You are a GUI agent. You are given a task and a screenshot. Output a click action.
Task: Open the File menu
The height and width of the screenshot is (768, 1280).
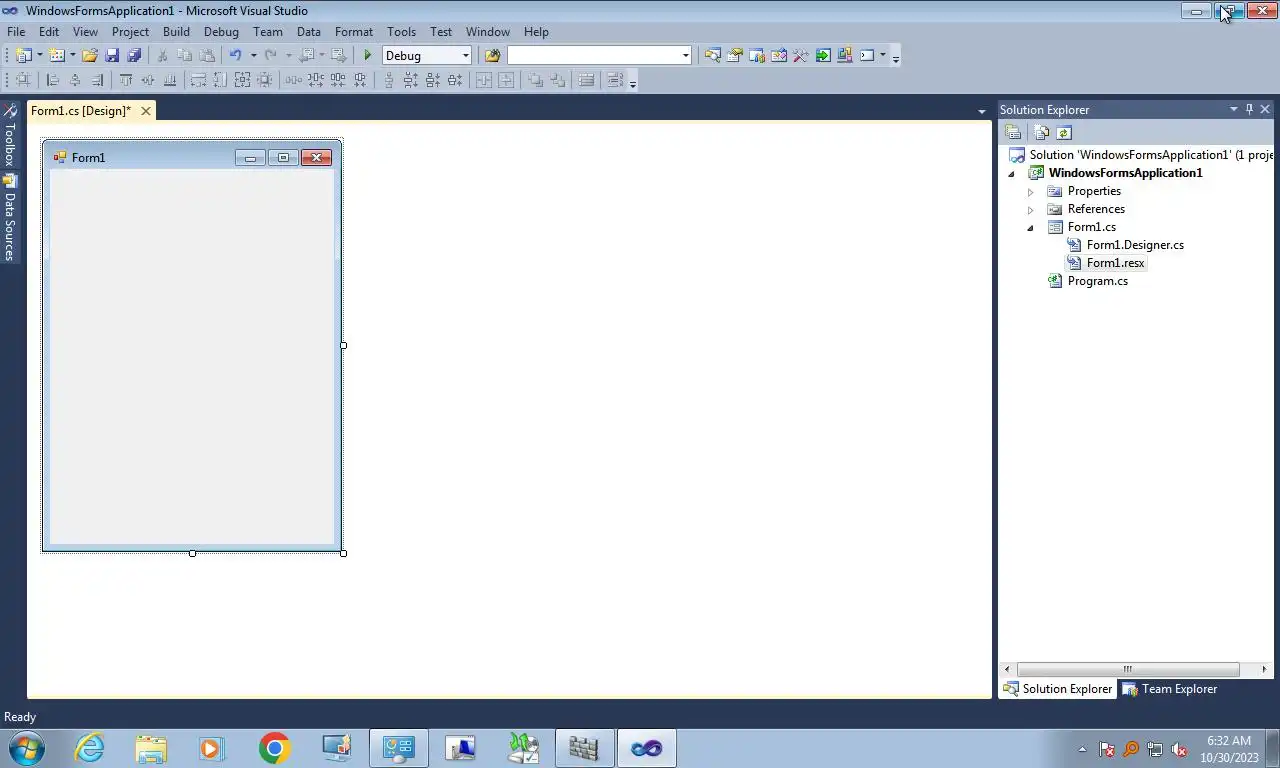tap(16, 31)
